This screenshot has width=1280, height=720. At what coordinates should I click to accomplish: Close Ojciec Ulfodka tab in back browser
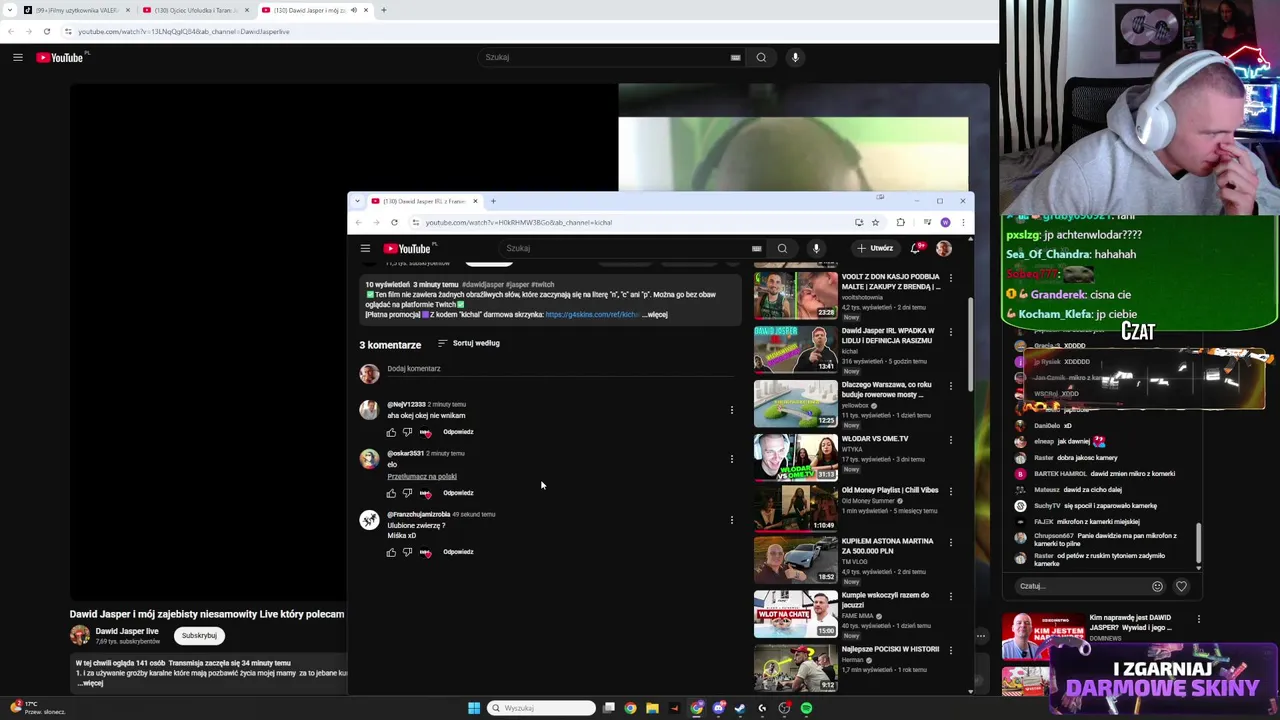(247, 10)
